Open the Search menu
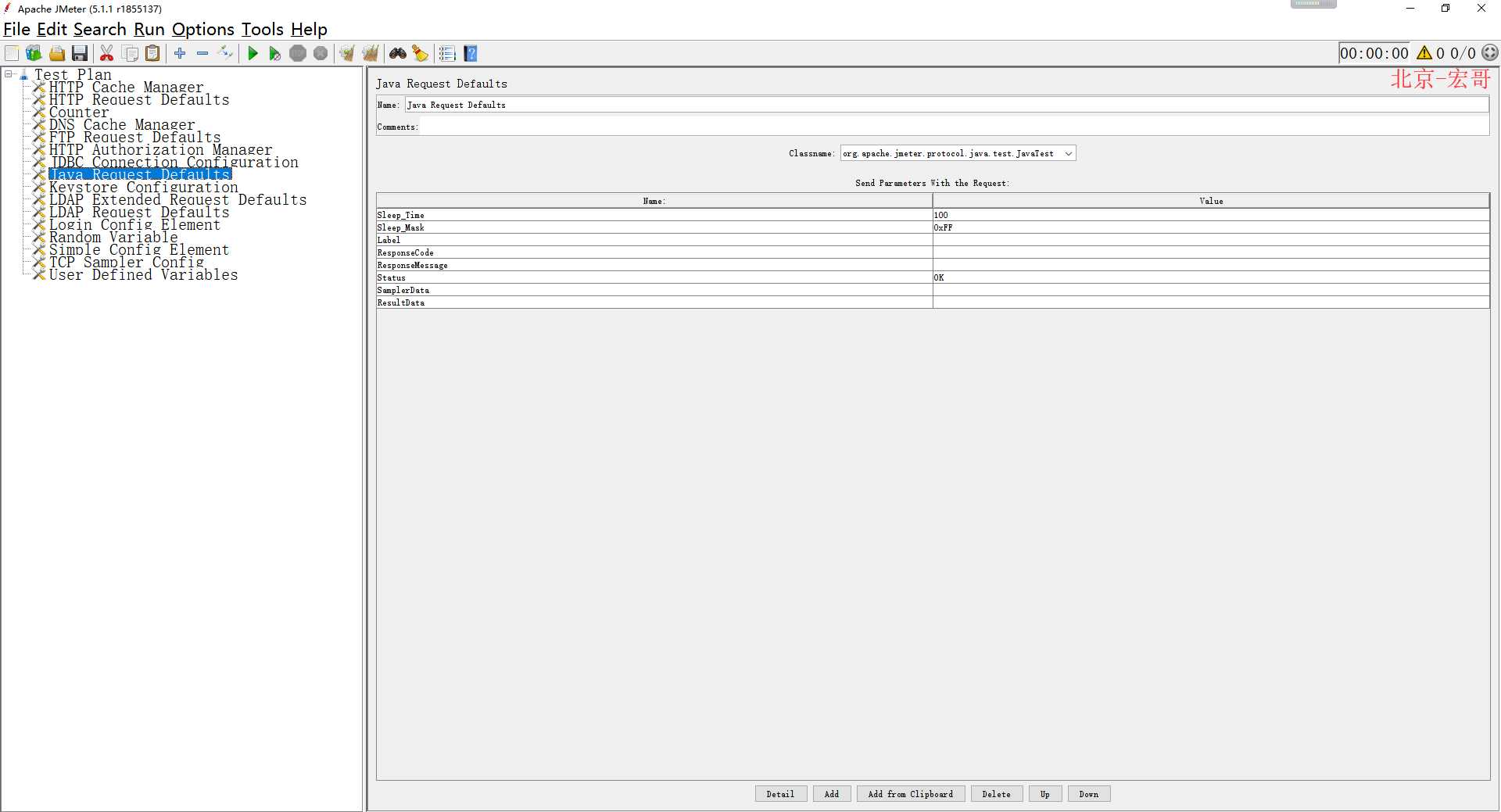Screen dimensions: 1501x812 tap(99, 30)
